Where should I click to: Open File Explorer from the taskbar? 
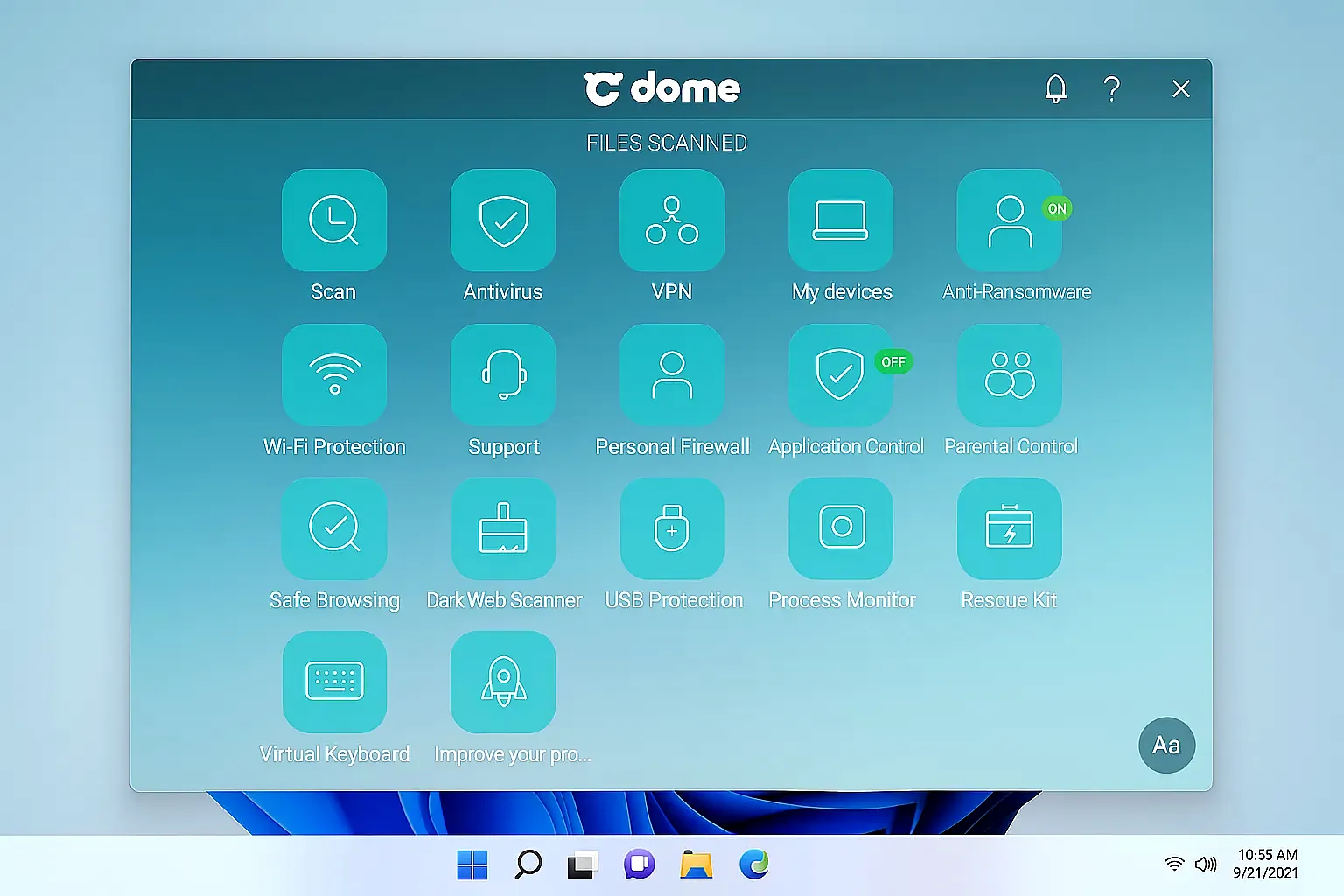point(696,864)
